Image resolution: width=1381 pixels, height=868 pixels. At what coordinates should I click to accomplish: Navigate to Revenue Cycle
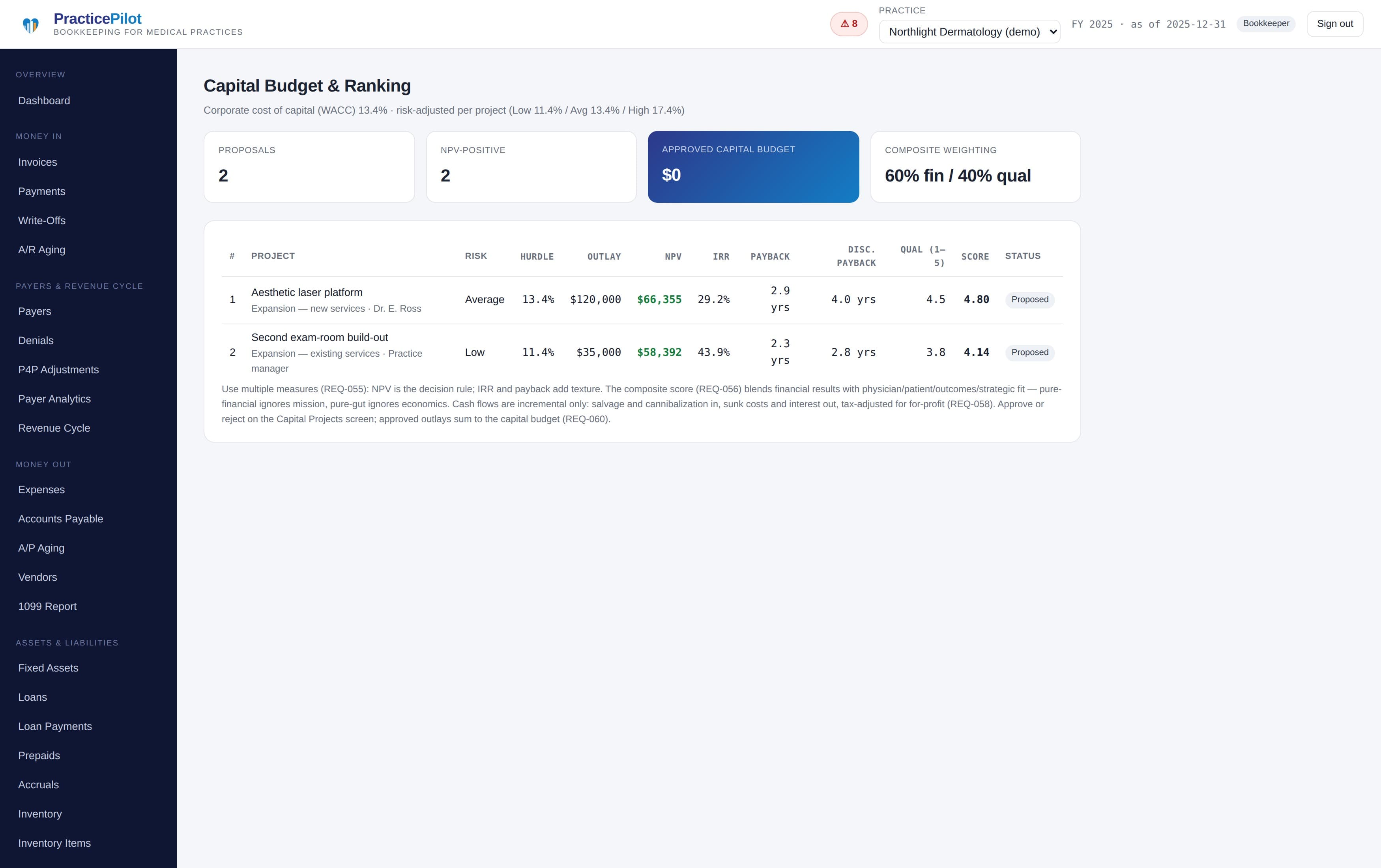click(54, 428)
